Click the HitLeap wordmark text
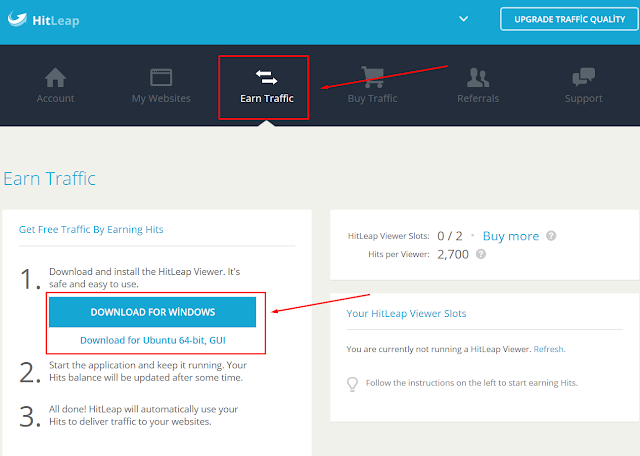Screen dimensions: 640x456 pyautogui.click(x=56, y=20)
